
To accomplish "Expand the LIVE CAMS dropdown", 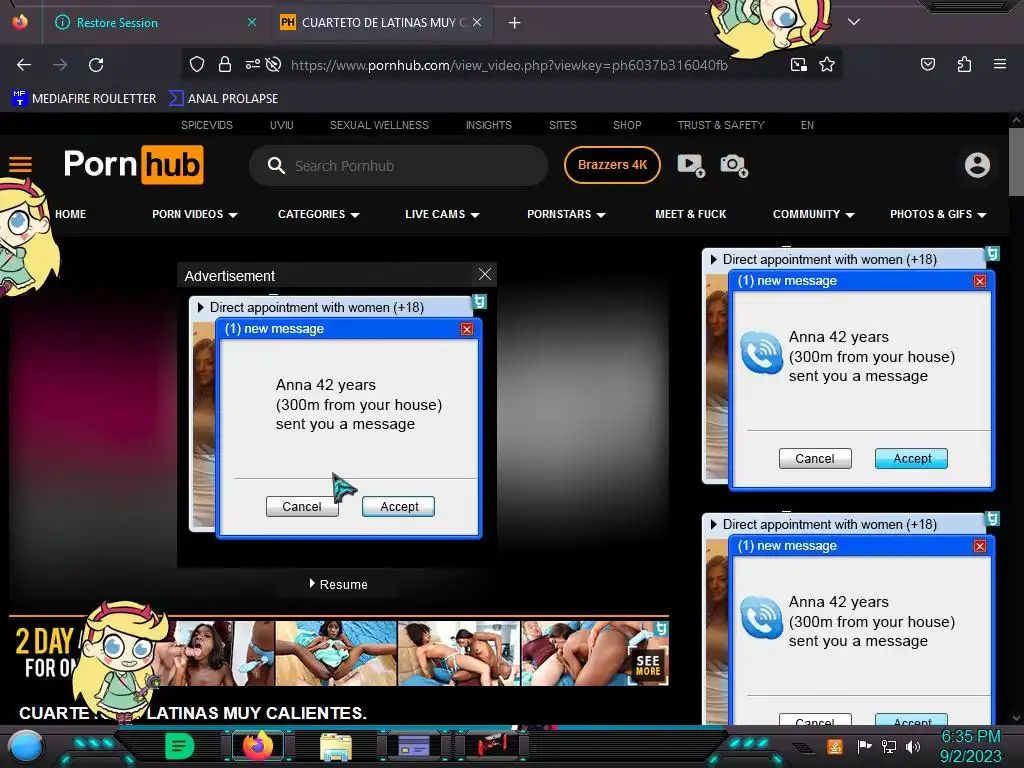I will (442, 214).
